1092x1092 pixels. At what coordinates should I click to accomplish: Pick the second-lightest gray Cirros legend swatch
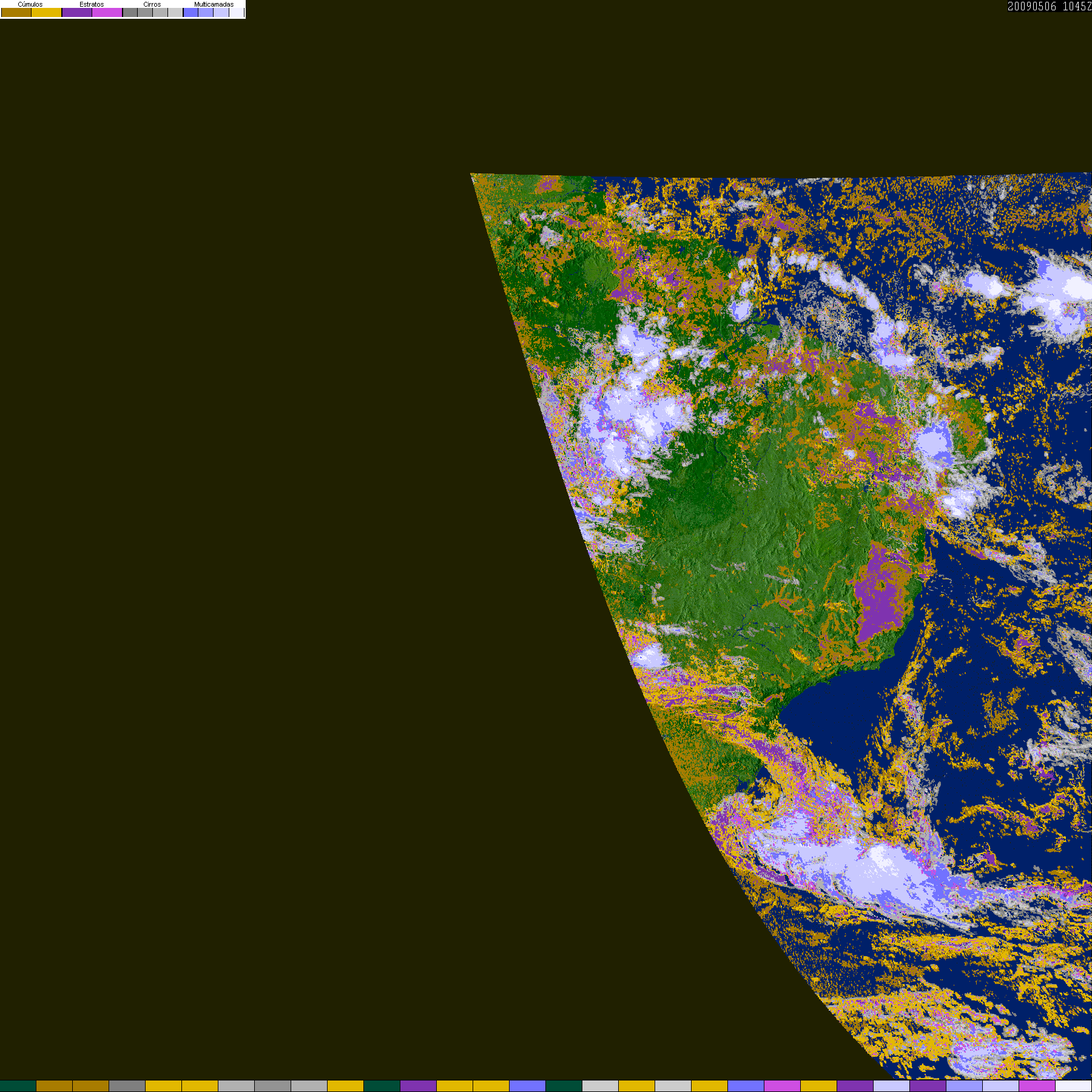[x=160, y=13]
